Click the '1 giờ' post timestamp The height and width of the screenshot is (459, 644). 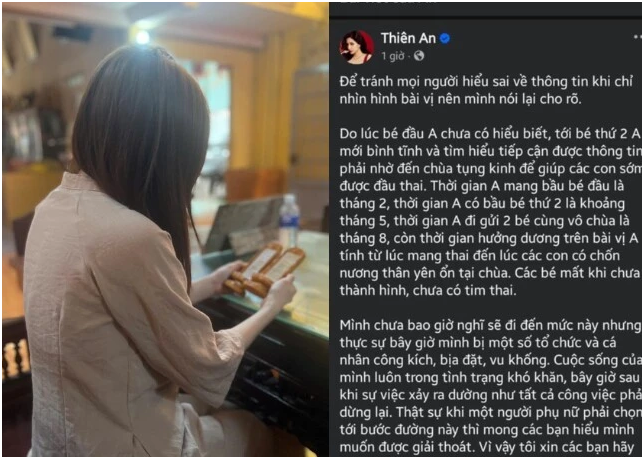(393, 56)
